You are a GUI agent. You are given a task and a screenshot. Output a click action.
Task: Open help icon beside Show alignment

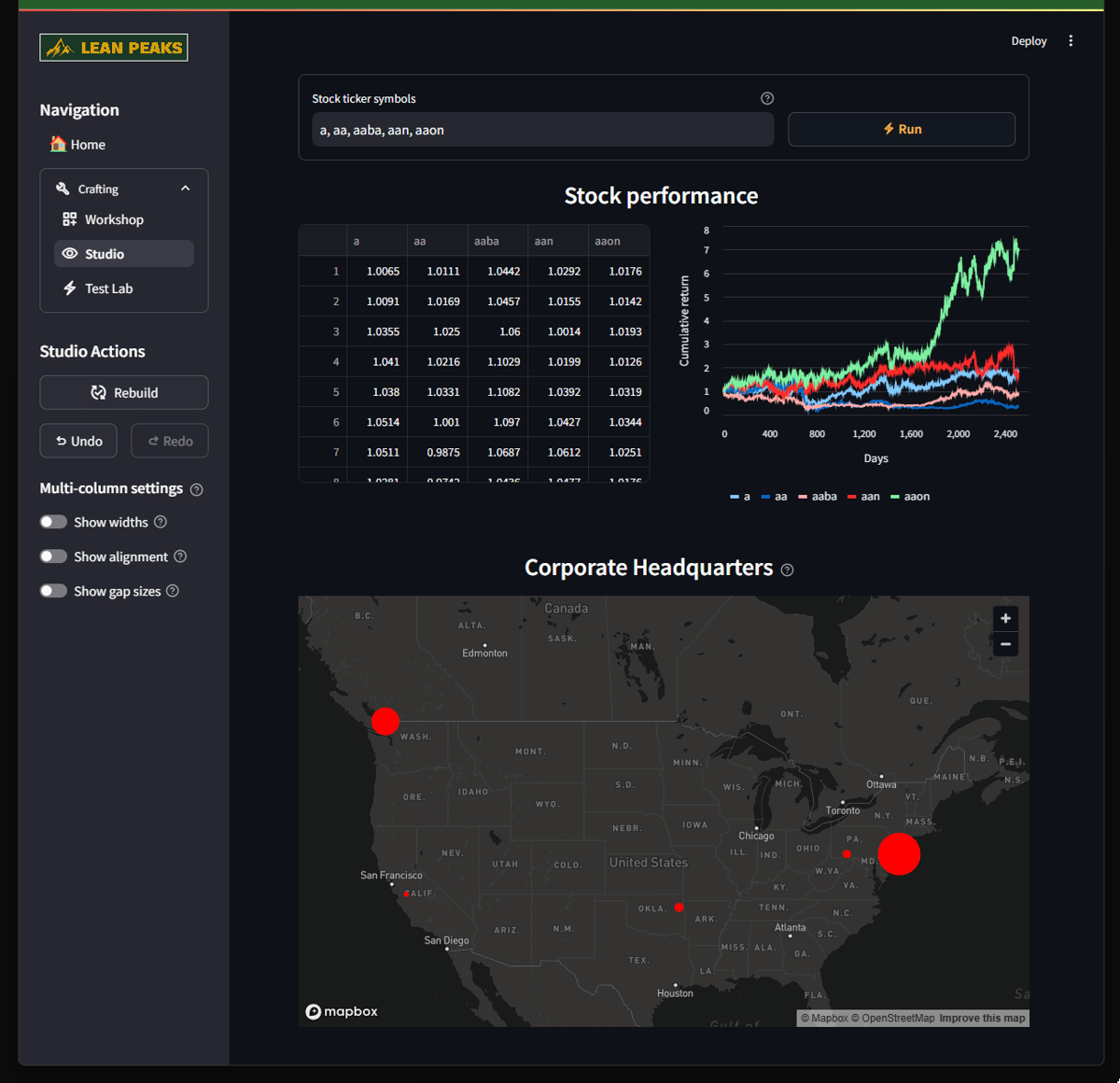[180, 556]
